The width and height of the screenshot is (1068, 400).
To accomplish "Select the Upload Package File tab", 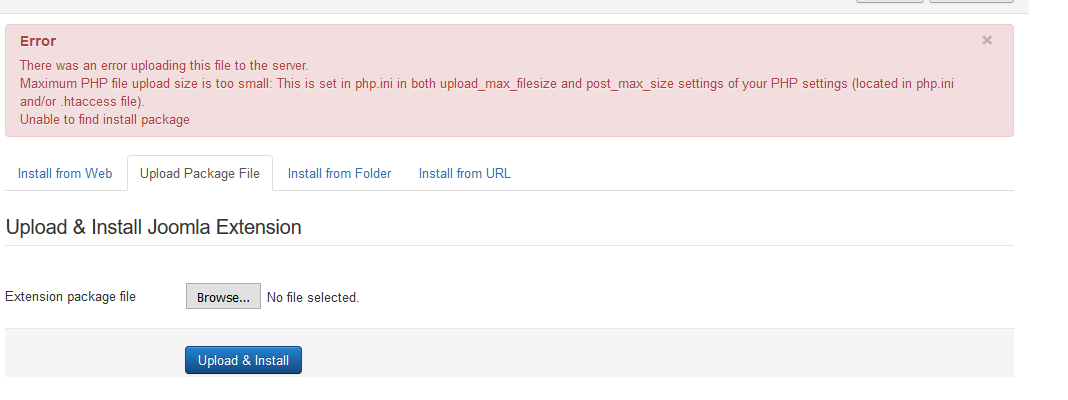I will click(200, 173).
